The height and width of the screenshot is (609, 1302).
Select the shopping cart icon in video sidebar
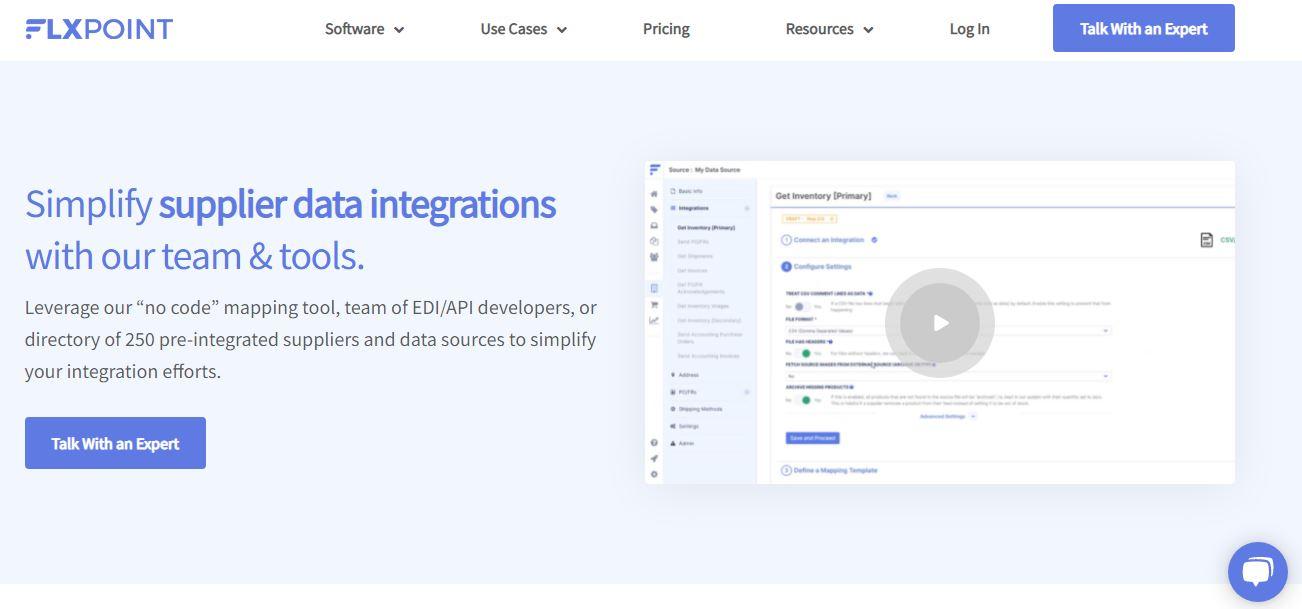[x=654, y=305]
